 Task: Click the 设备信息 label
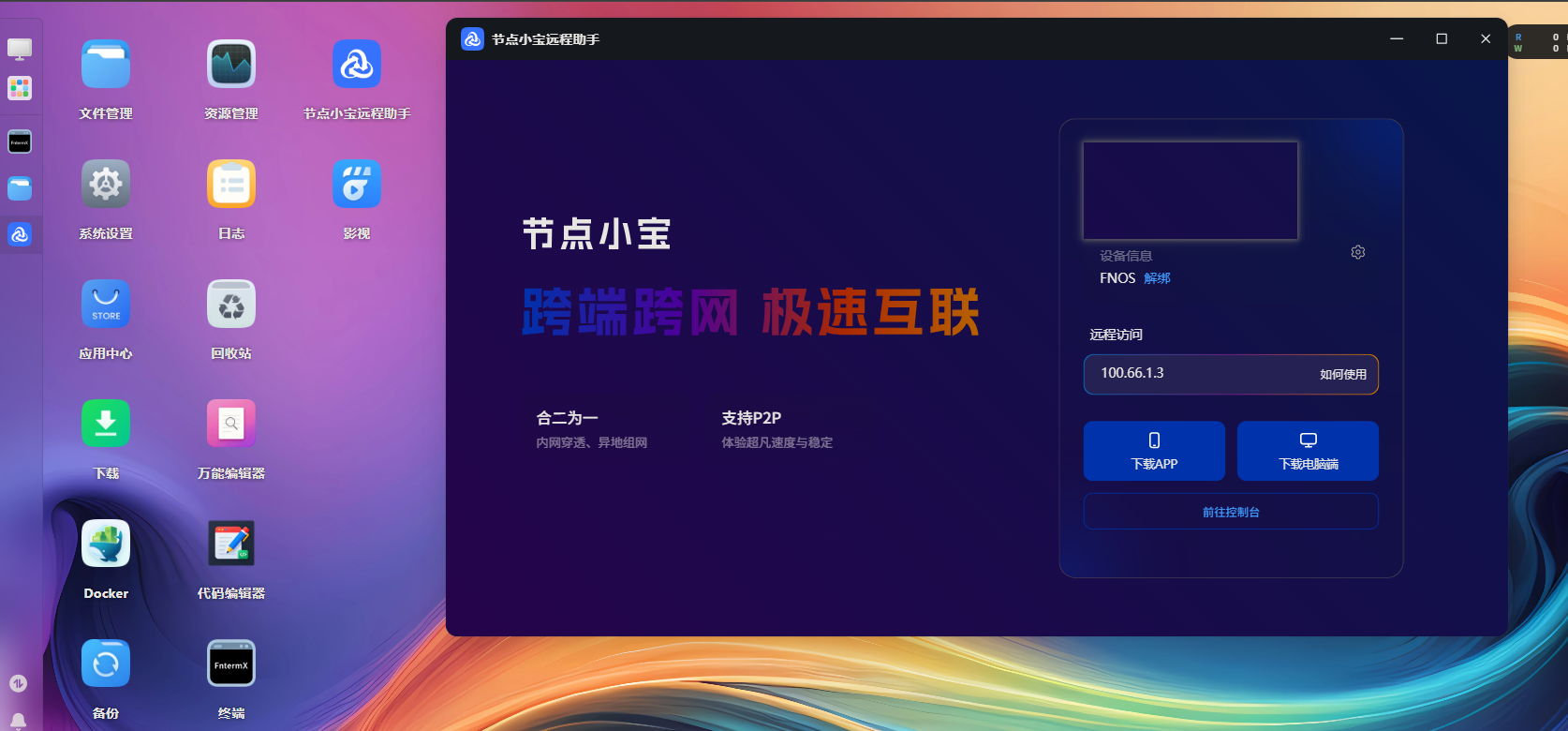[x=1126, y=256]
